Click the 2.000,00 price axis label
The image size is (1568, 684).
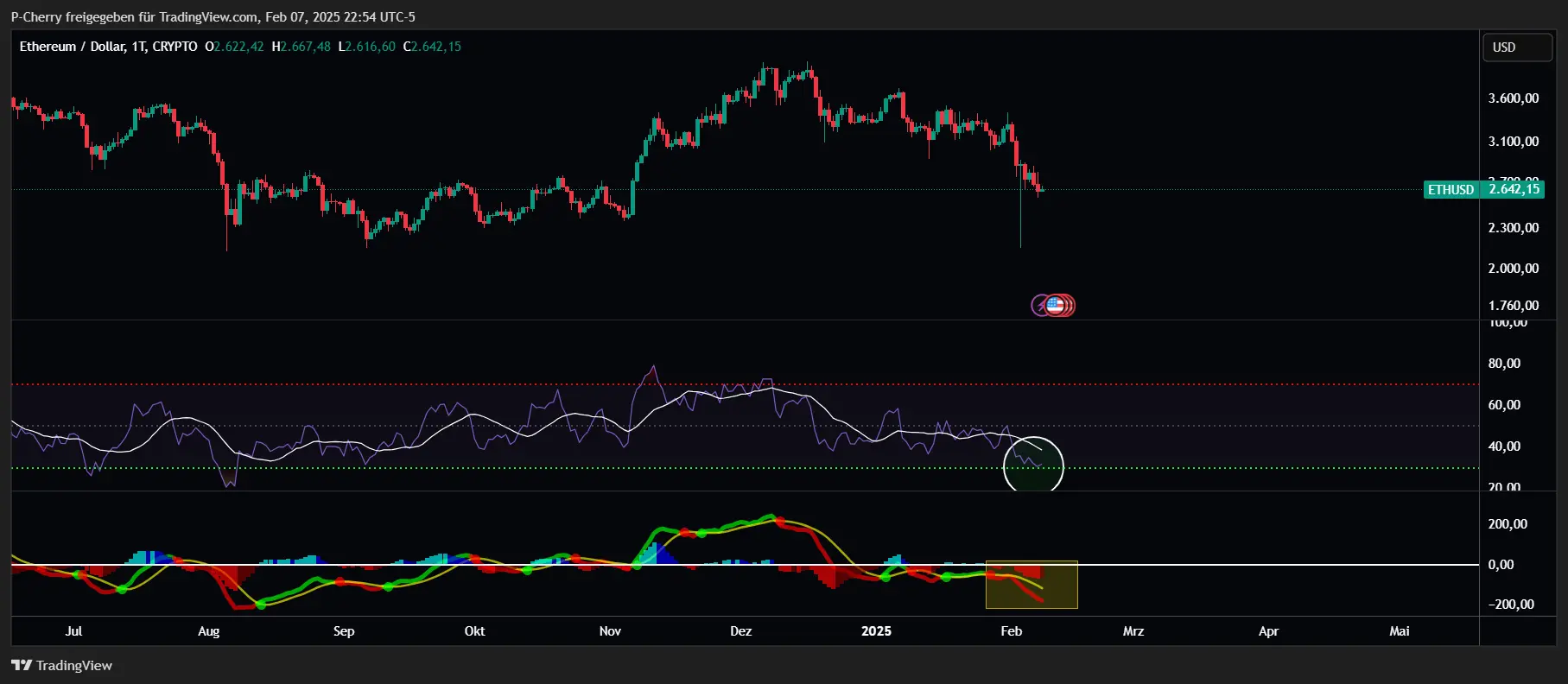1513,269
